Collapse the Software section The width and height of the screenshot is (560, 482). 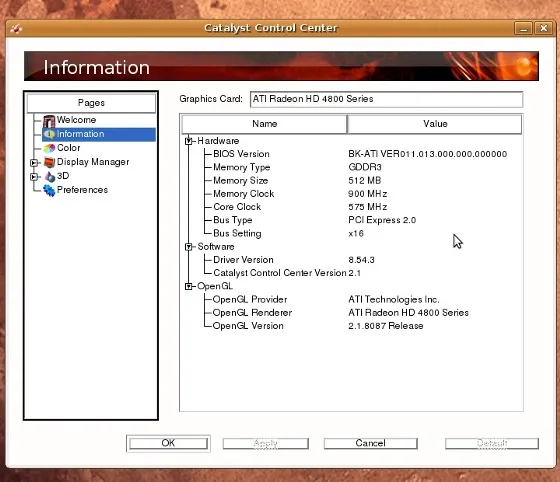pyautogui.click(x=189, y=247)
